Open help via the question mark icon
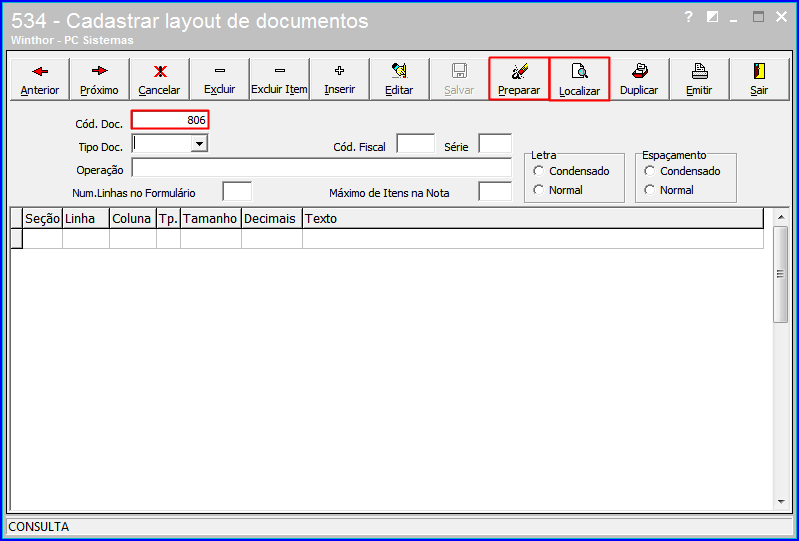 click(x=688, y=17)
